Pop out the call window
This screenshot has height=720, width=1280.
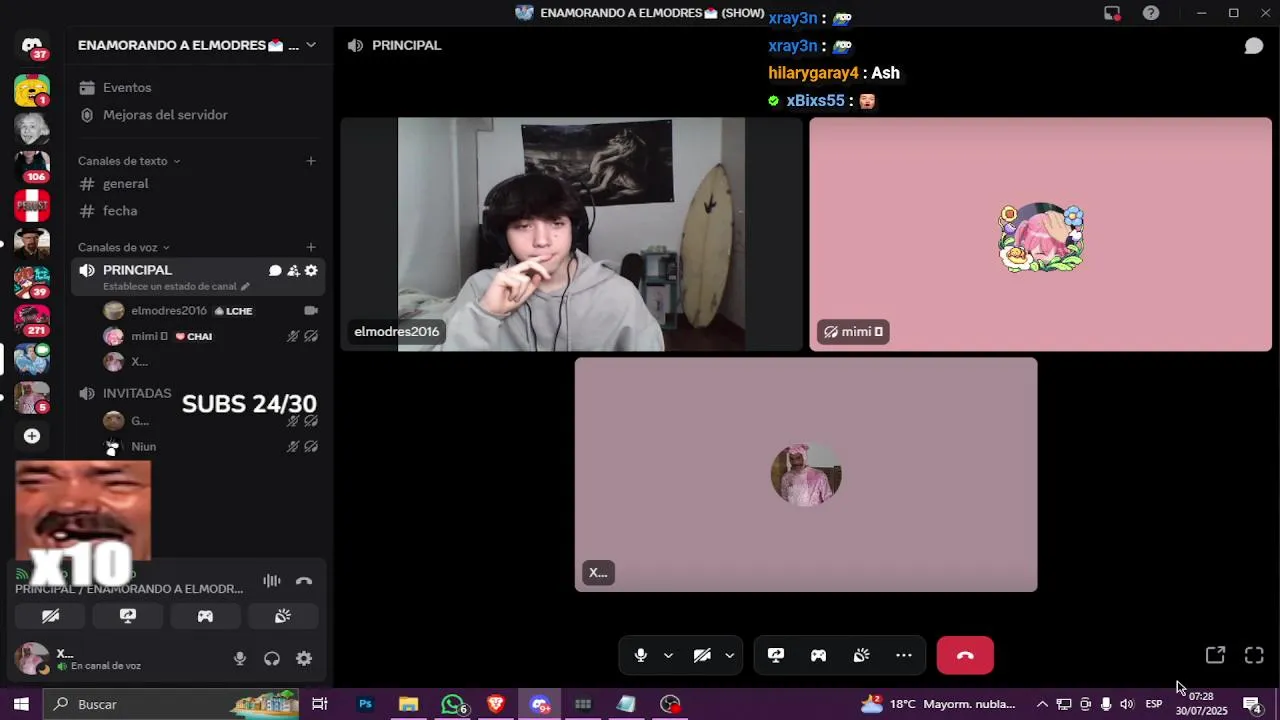(1215, 655)
